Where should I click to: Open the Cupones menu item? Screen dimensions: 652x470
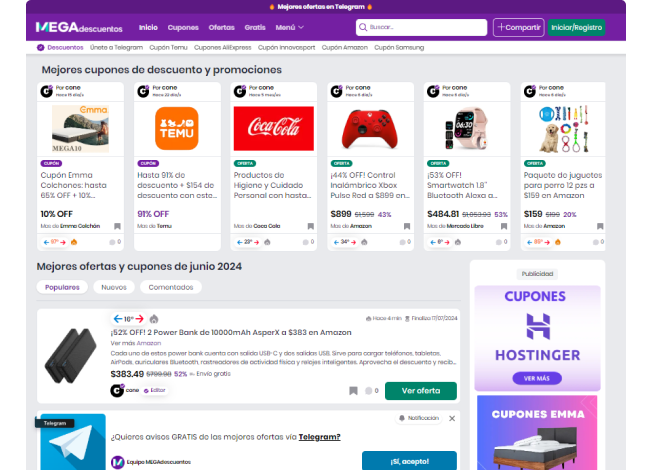pyautogui.click(x=183, y=28)
